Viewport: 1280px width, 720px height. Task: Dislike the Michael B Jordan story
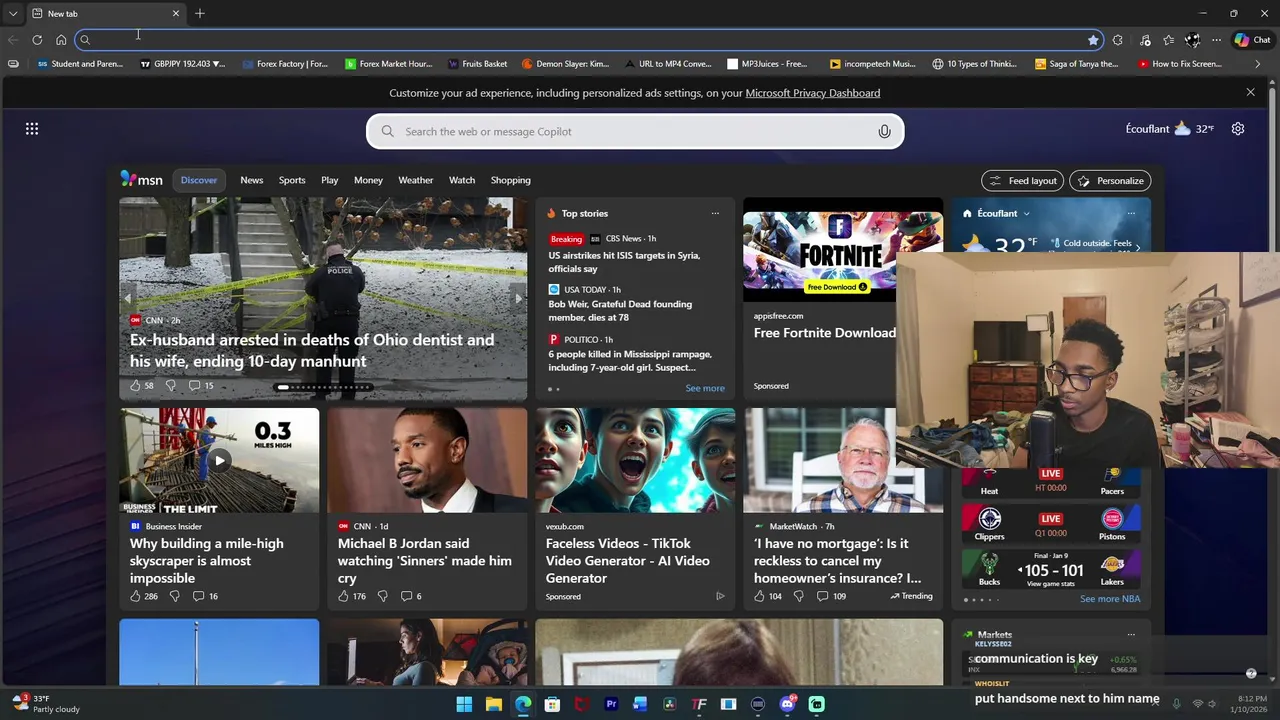(382, 596)
